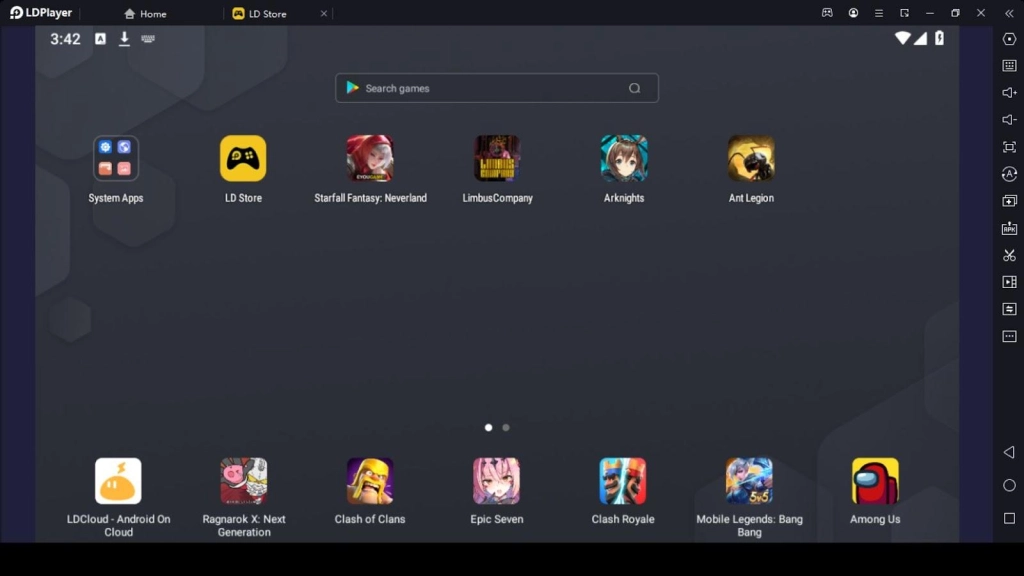The width and height of the screenshot is (1024, 576).
Task: Tap the Android back button
Action: [x=1009, y=452]
